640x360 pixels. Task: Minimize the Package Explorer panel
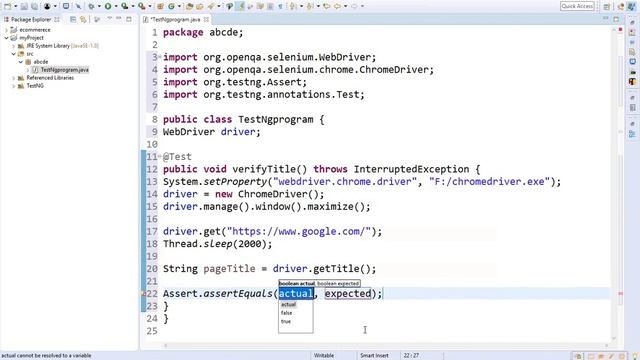[119, 19]
